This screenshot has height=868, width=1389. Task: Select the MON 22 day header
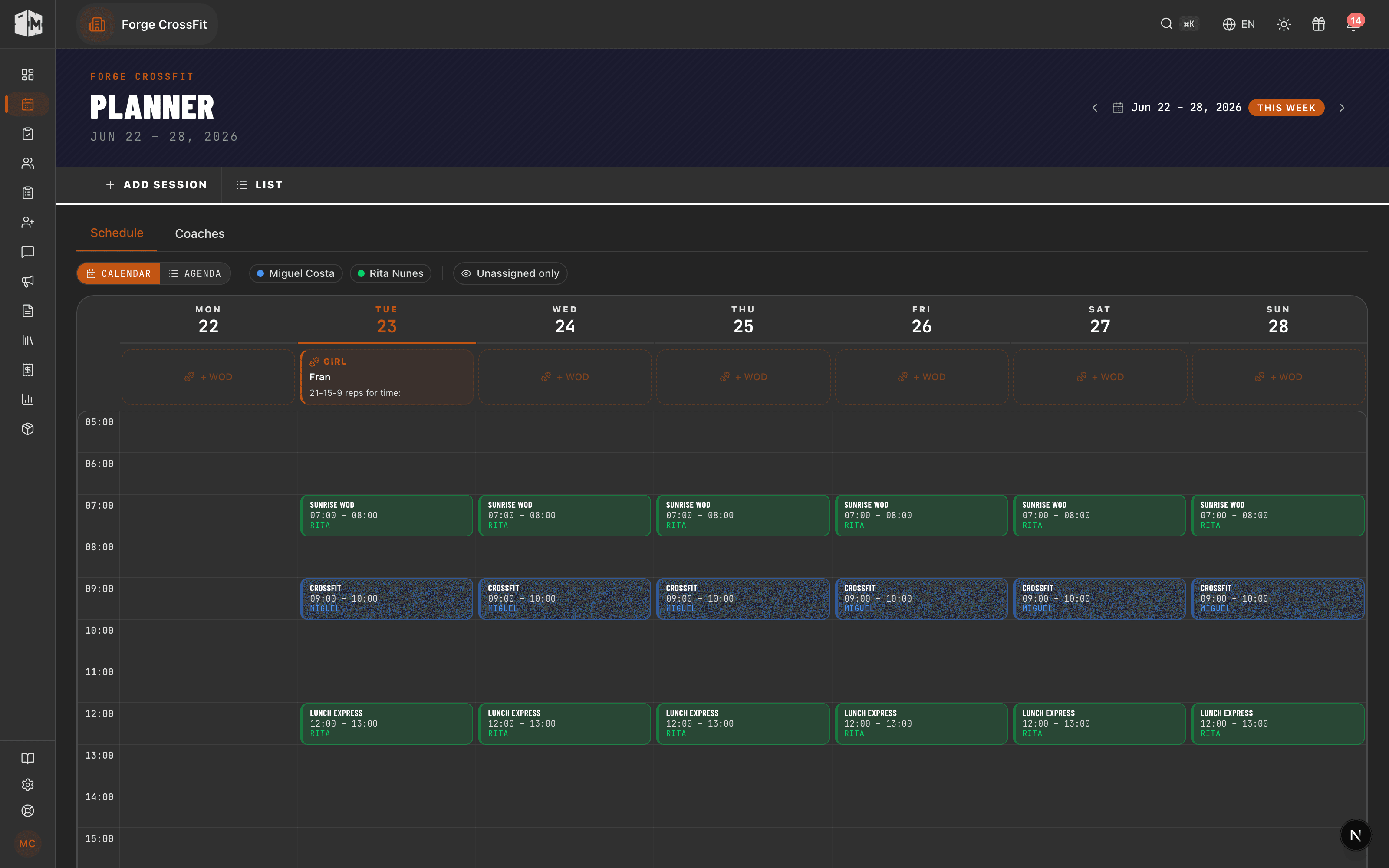[x=208, y=320]
